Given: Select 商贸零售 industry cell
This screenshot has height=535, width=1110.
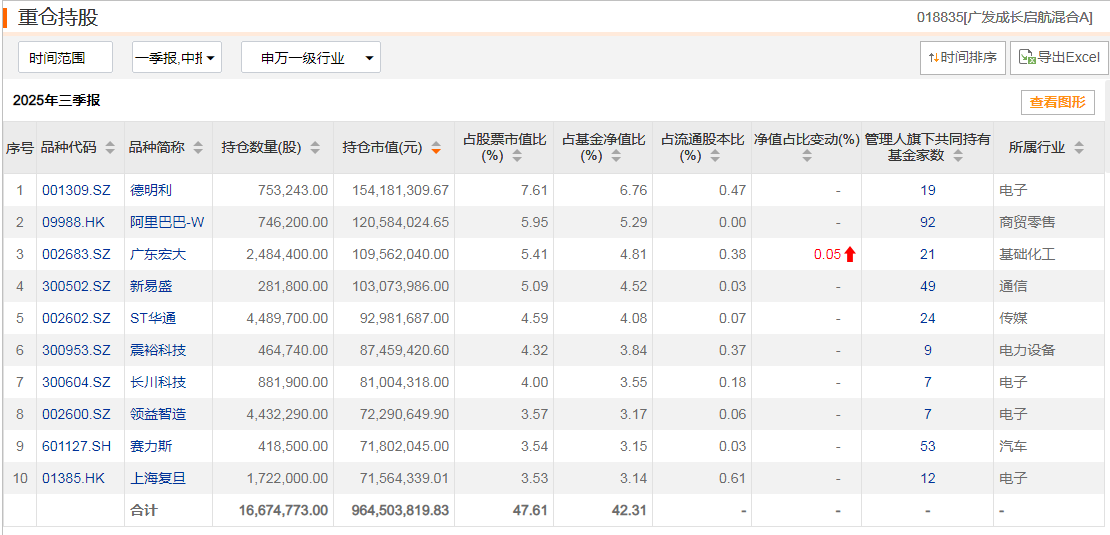Looking at the screenshot, I should (1026, 222).
